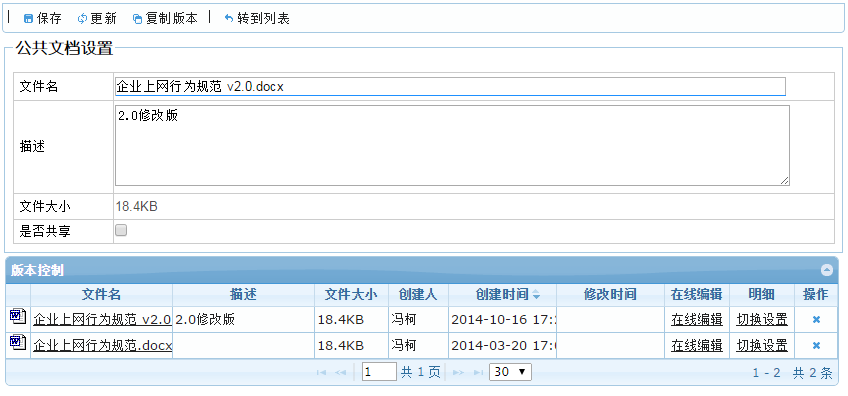Click the 复制版本 copy icon
This screenshot has height=396, width=848.
click(137, 19)
